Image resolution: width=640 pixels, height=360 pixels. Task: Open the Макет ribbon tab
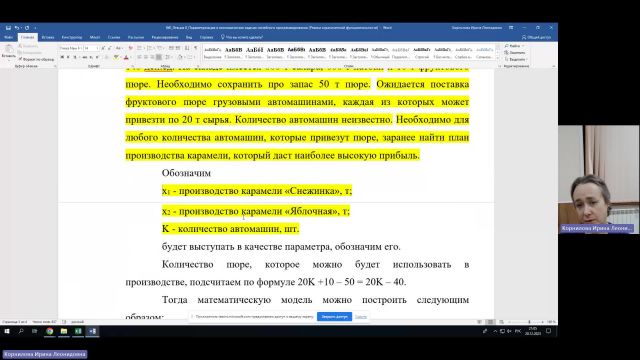point(95,37)
